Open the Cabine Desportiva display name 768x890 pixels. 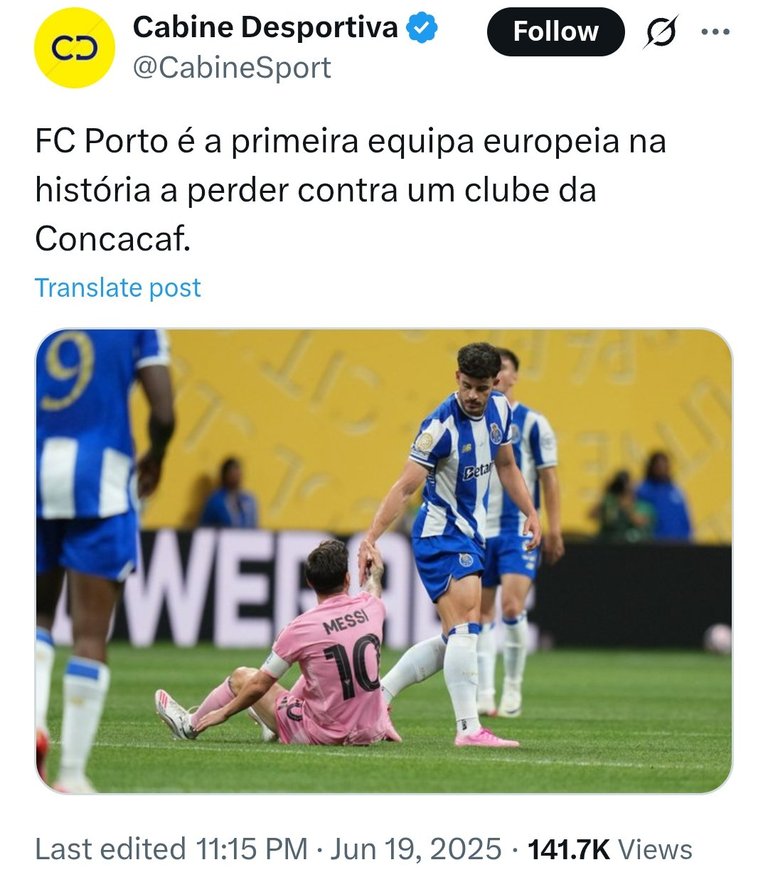click(266, 27)
